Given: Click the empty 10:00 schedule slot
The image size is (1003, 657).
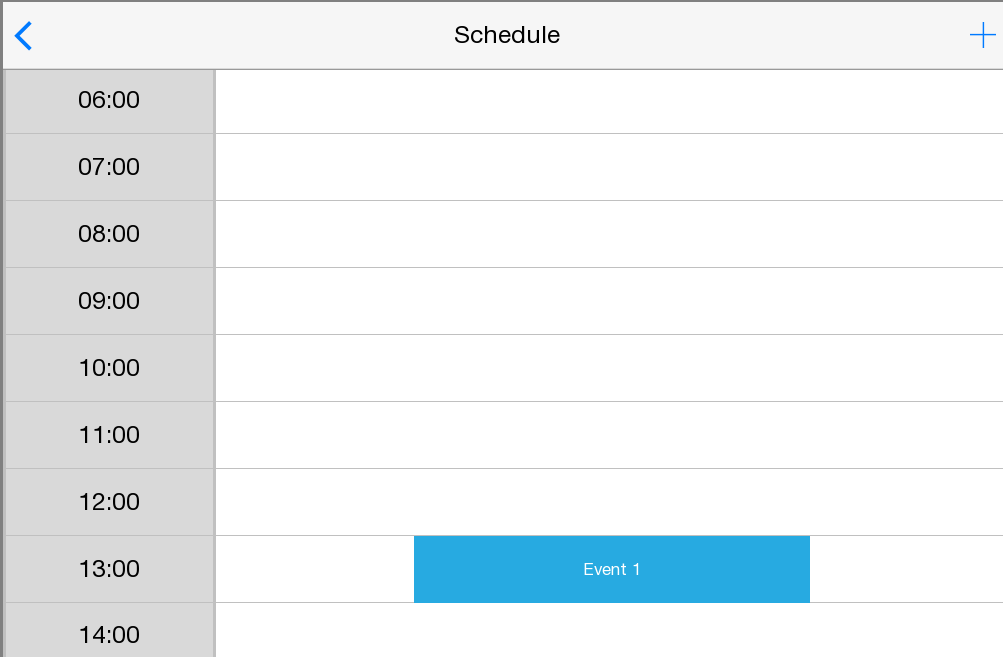Looking at the screenshot, I should 608,368.
